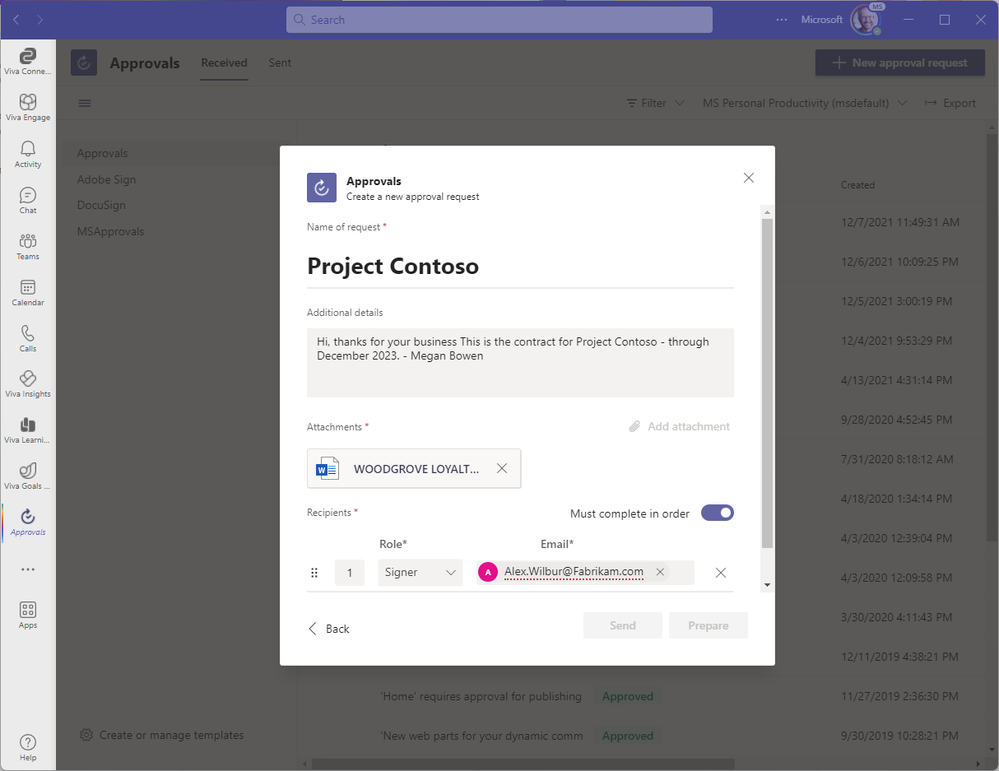Open settings and more ellipsis in title bar
This screenshot has height=771, width=999.
(x=781, y=20)
